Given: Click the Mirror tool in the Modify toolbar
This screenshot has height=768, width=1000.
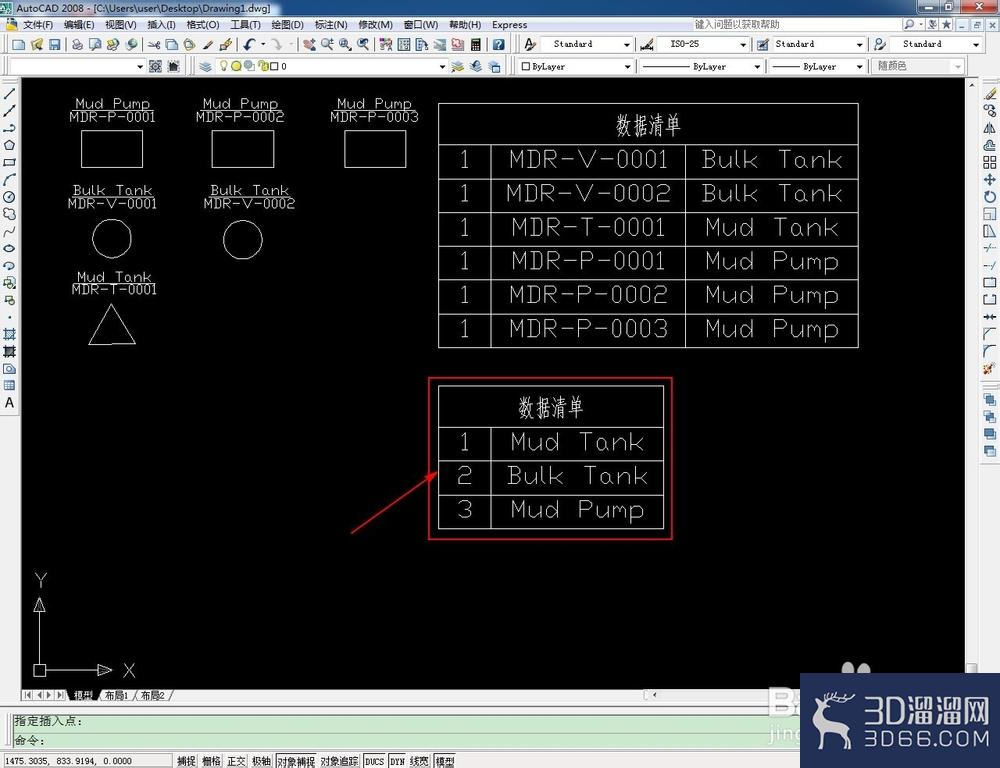Looking at the screenshot, I should (x=989, y=128).
